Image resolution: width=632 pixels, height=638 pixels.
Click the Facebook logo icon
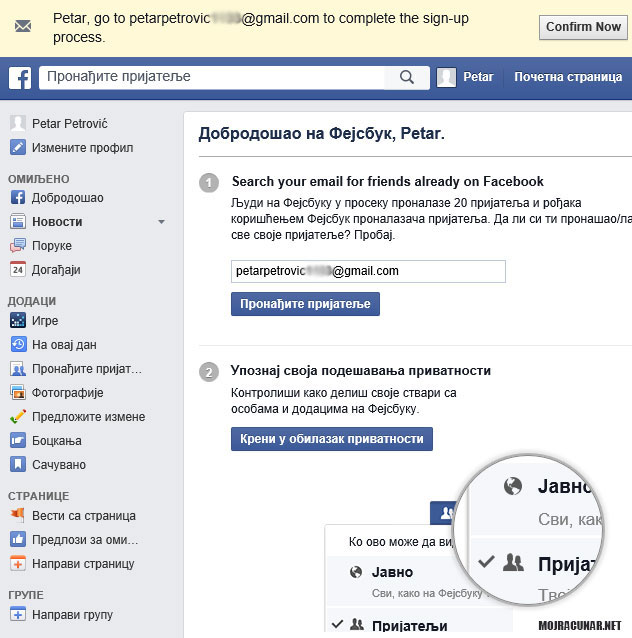20,78
